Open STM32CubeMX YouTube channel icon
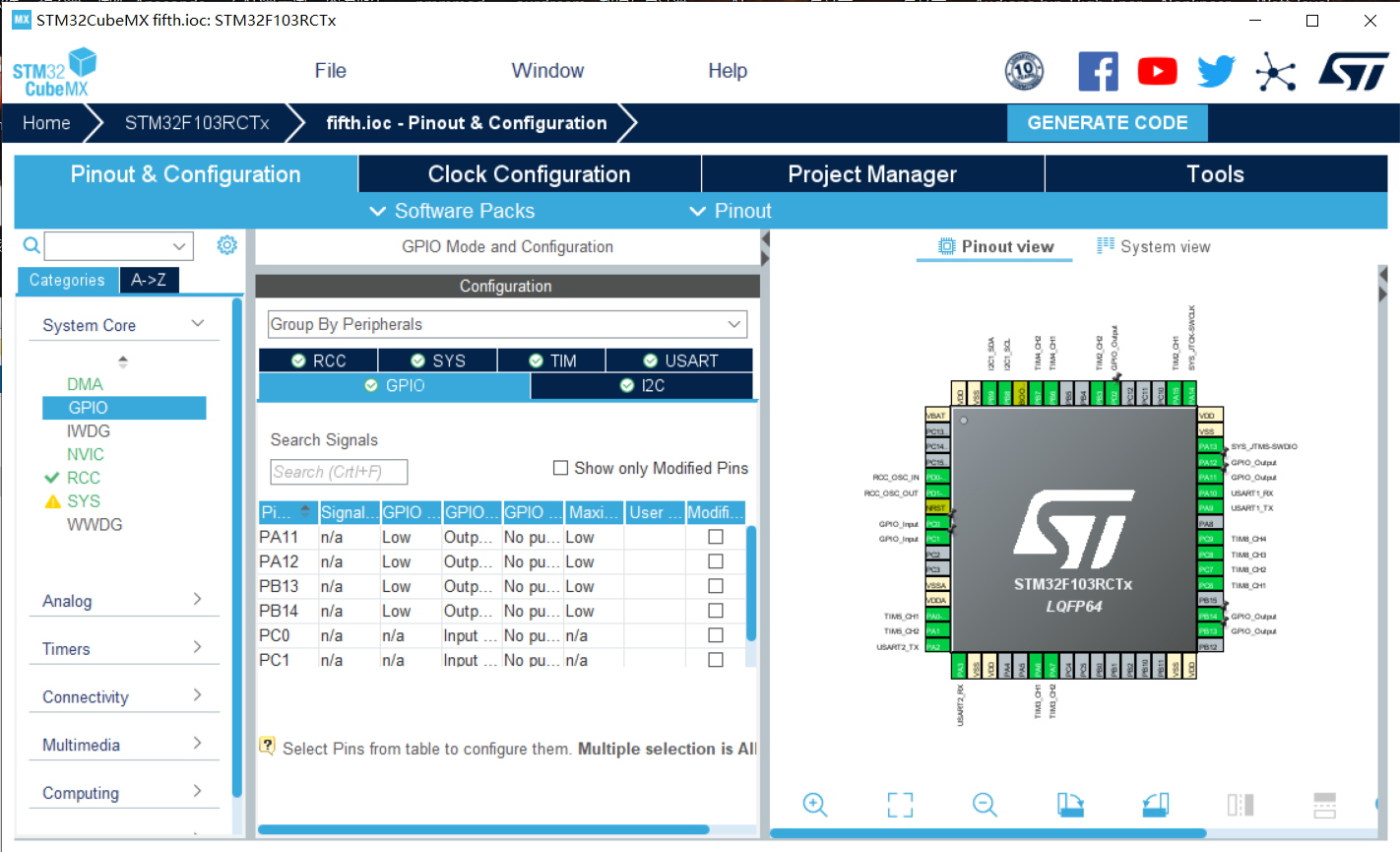 tap(1157, 70)
